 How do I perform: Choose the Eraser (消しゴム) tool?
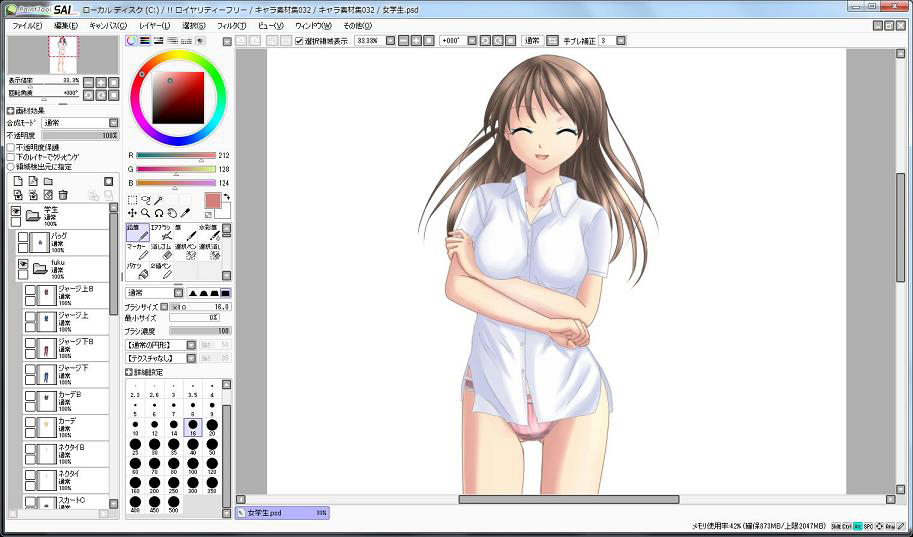(x=160, y=252)
